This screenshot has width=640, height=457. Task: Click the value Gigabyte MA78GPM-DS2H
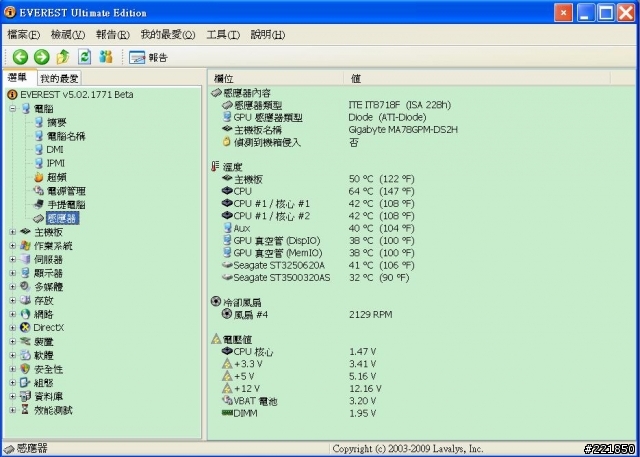pyautogui.click(x=403, y=130)
